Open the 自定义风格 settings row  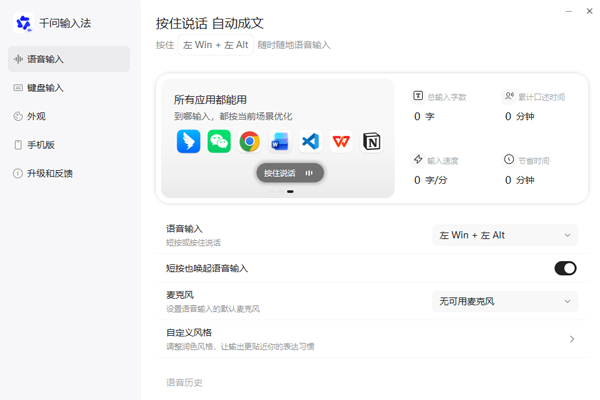click(x=372, y=339)
